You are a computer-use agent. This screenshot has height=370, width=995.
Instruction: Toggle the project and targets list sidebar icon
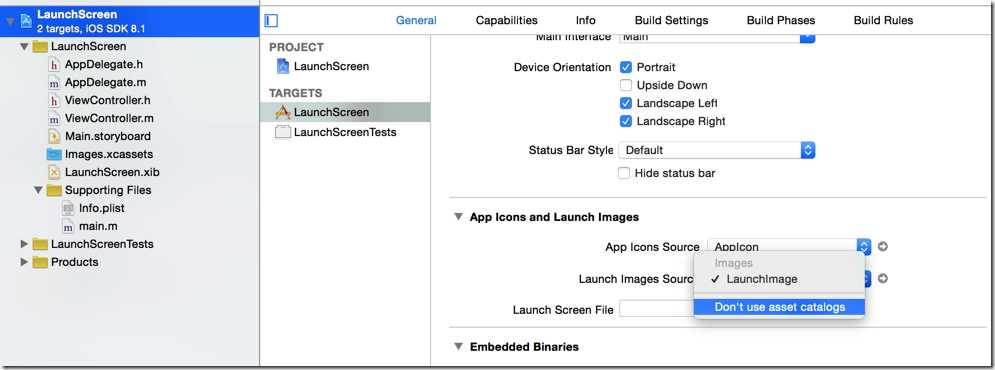point(272,20)
